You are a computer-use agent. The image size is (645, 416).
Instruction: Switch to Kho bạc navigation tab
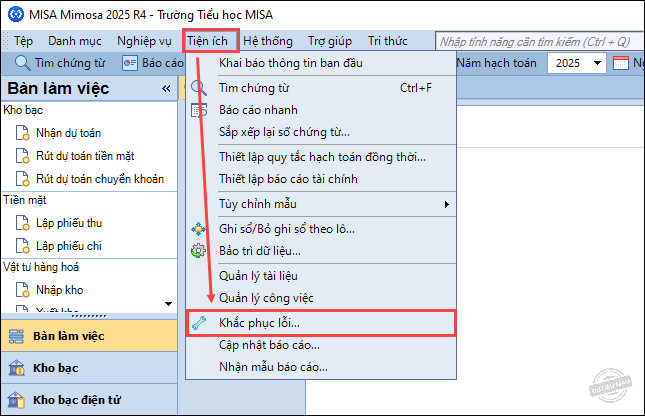tap(89, 368)
